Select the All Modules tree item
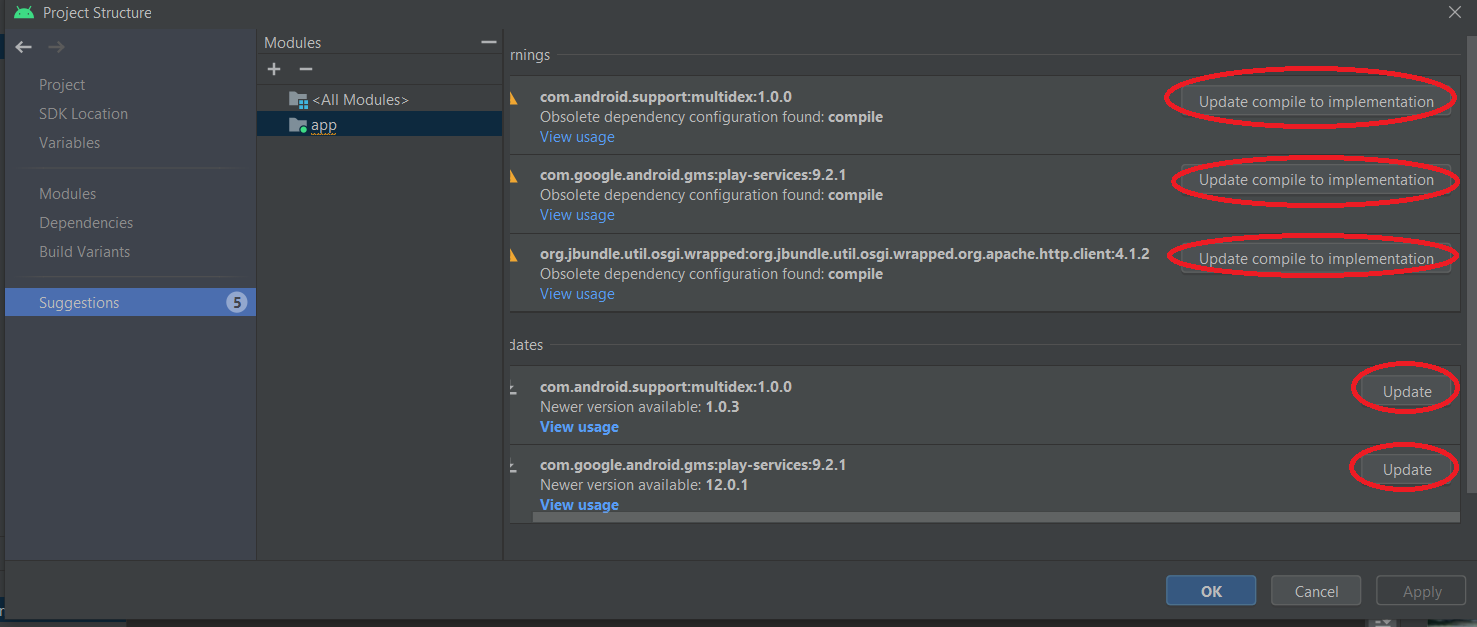1477x627 pixels. tap(359, 100)
